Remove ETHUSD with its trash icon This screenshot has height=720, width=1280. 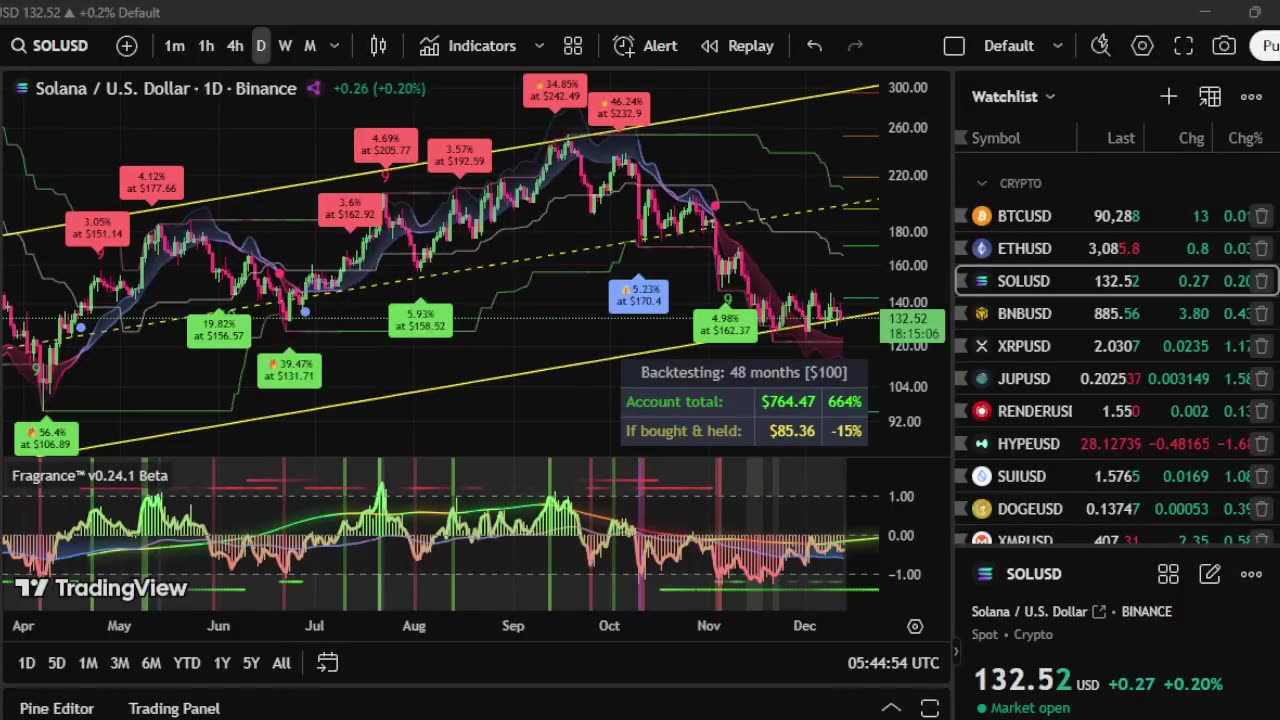pos(1262,248)
